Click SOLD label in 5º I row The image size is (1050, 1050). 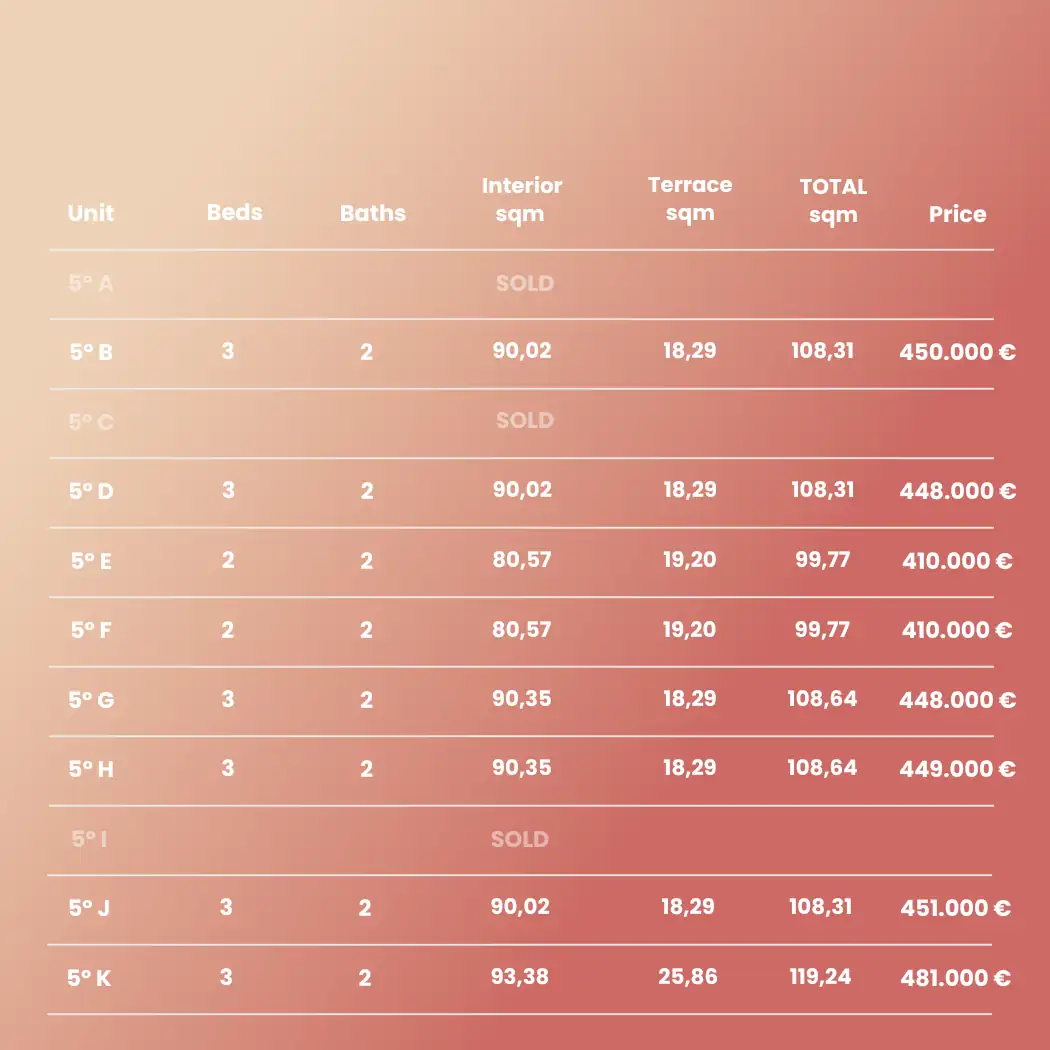pos(519,839)
